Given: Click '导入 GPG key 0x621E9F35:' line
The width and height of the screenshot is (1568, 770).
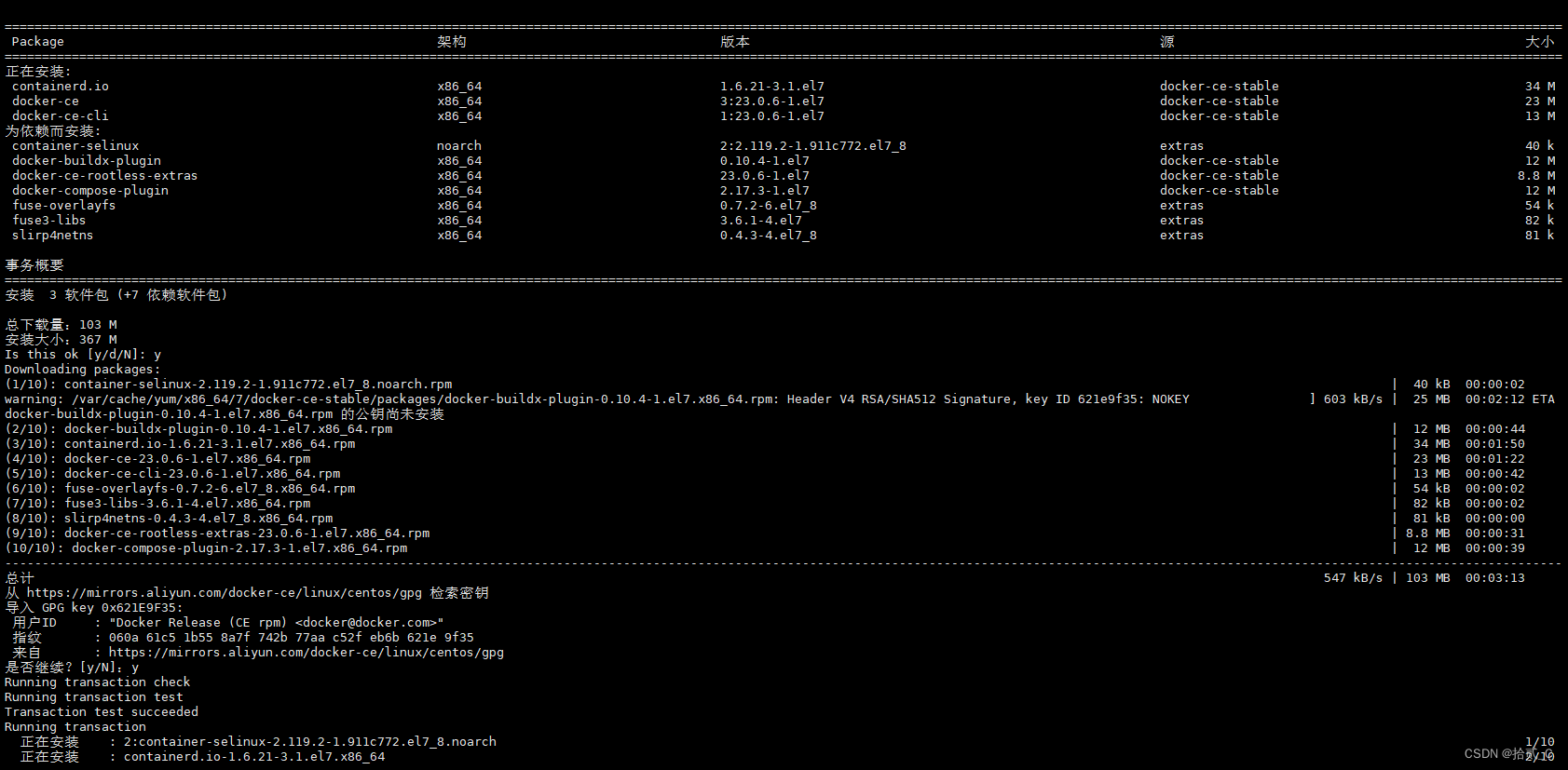Looking at the screenshot, I should point(94,608).
